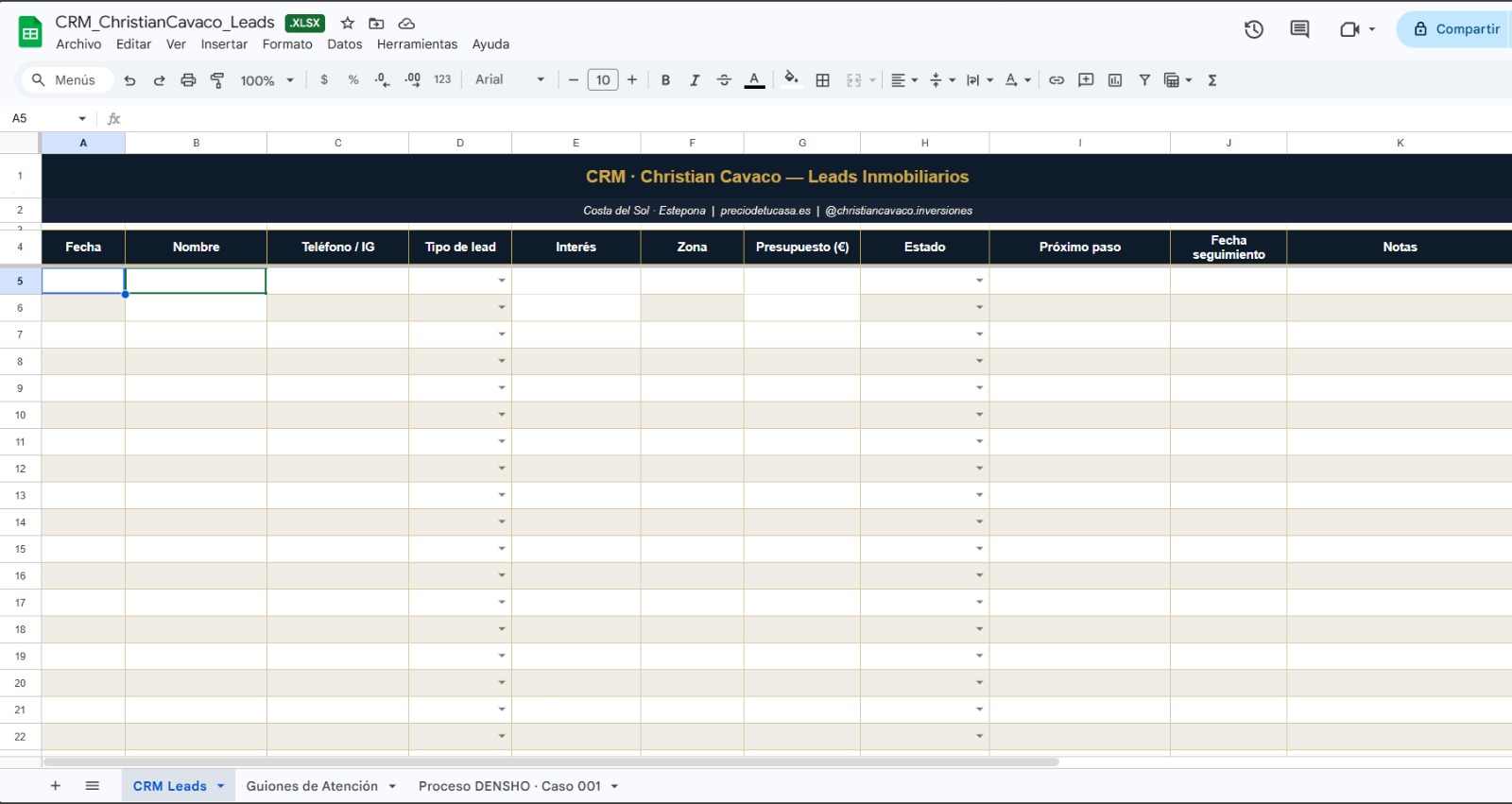This screenshot has width=1512, height=804.
Task: Print the spreadsheet
Action: click(188, 80)
